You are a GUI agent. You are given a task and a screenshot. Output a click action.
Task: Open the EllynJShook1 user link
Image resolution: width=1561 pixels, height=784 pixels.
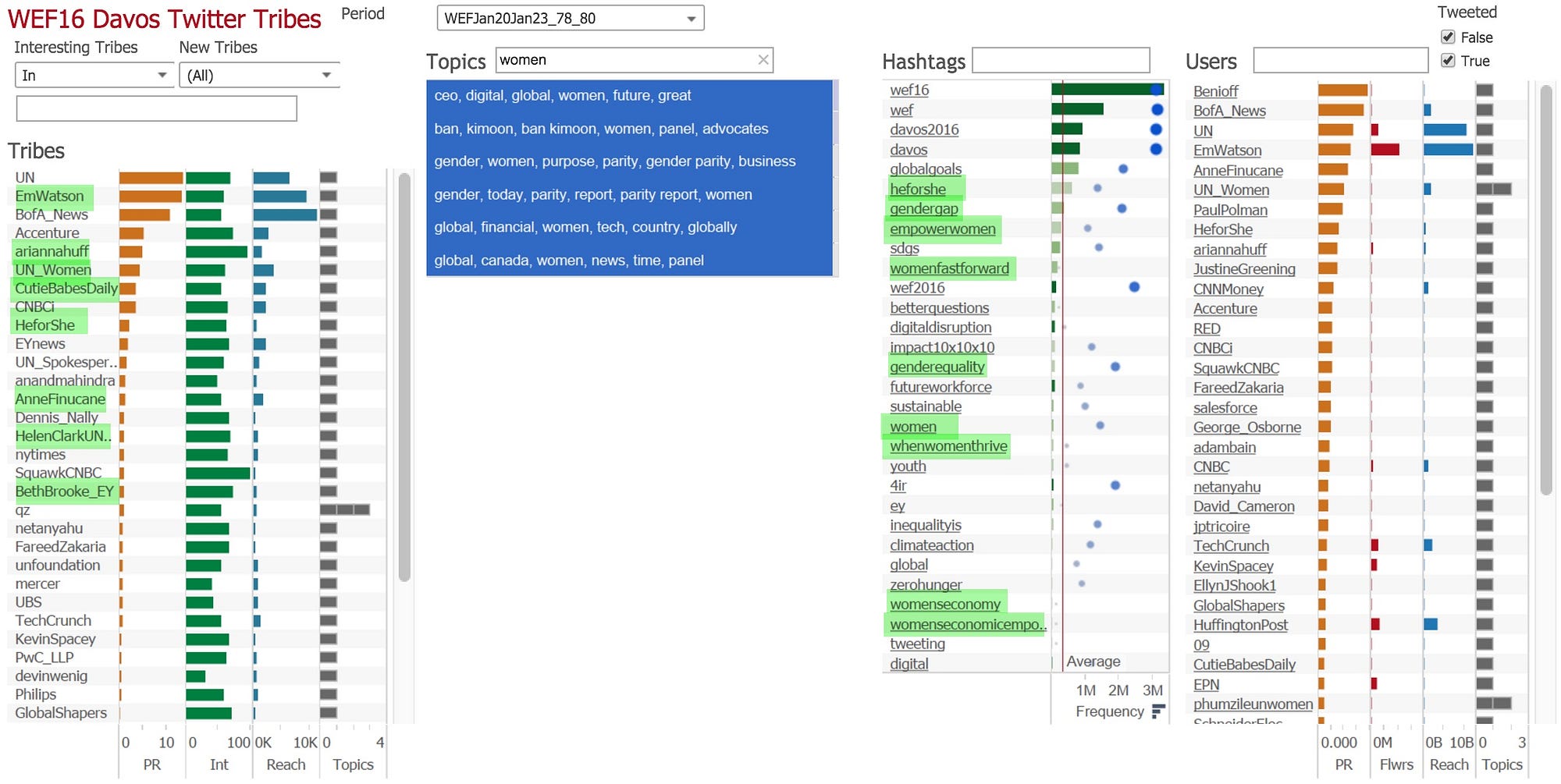1235,586
